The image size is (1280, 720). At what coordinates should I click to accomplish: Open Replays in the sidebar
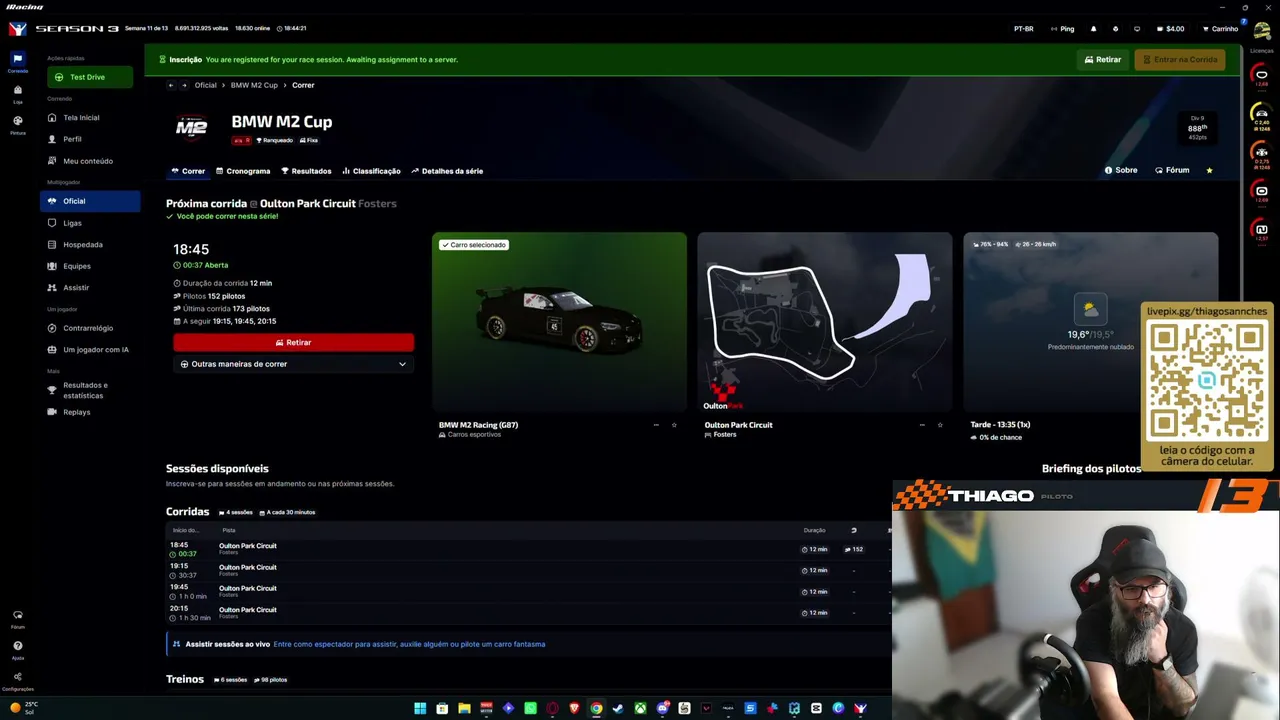click(x=90, y=412)
